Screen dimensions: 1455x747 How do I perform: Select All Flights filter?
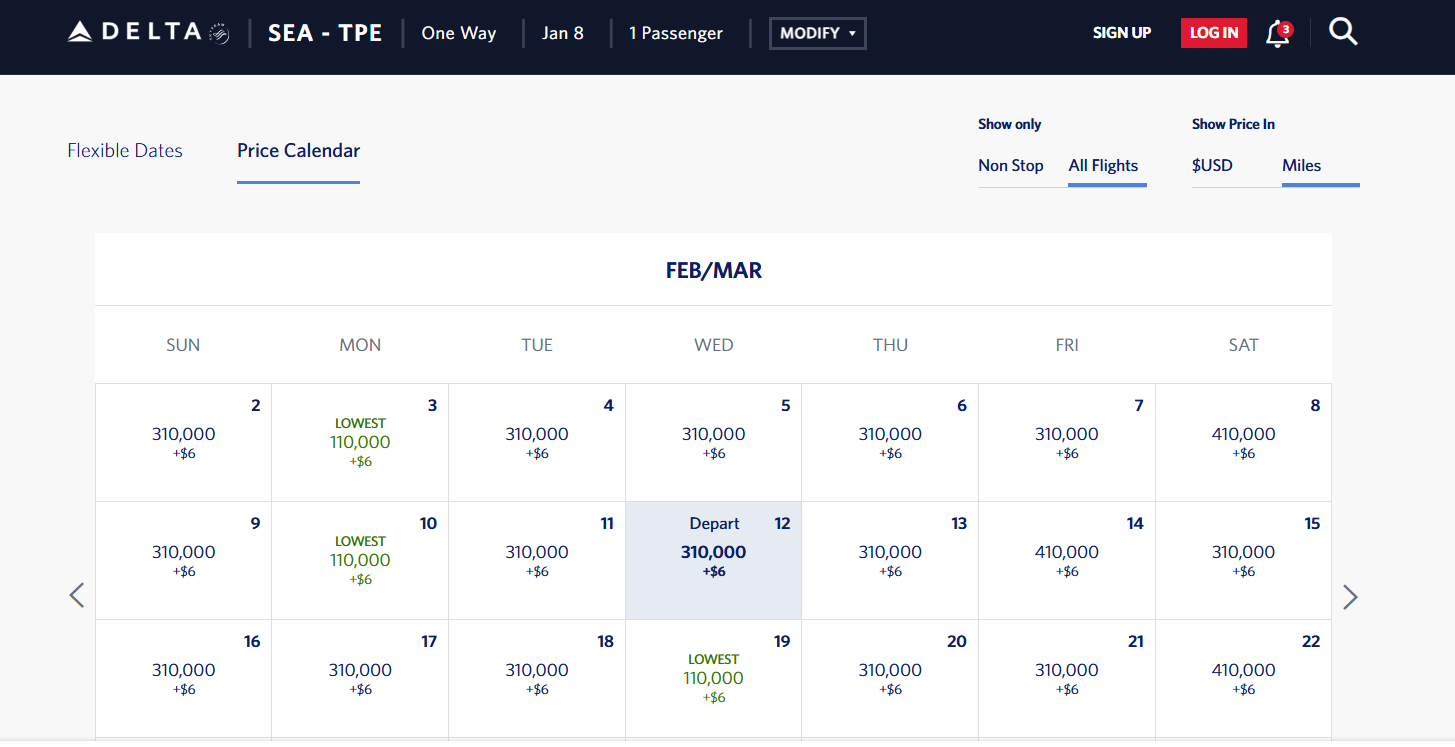click(1103, 166)
